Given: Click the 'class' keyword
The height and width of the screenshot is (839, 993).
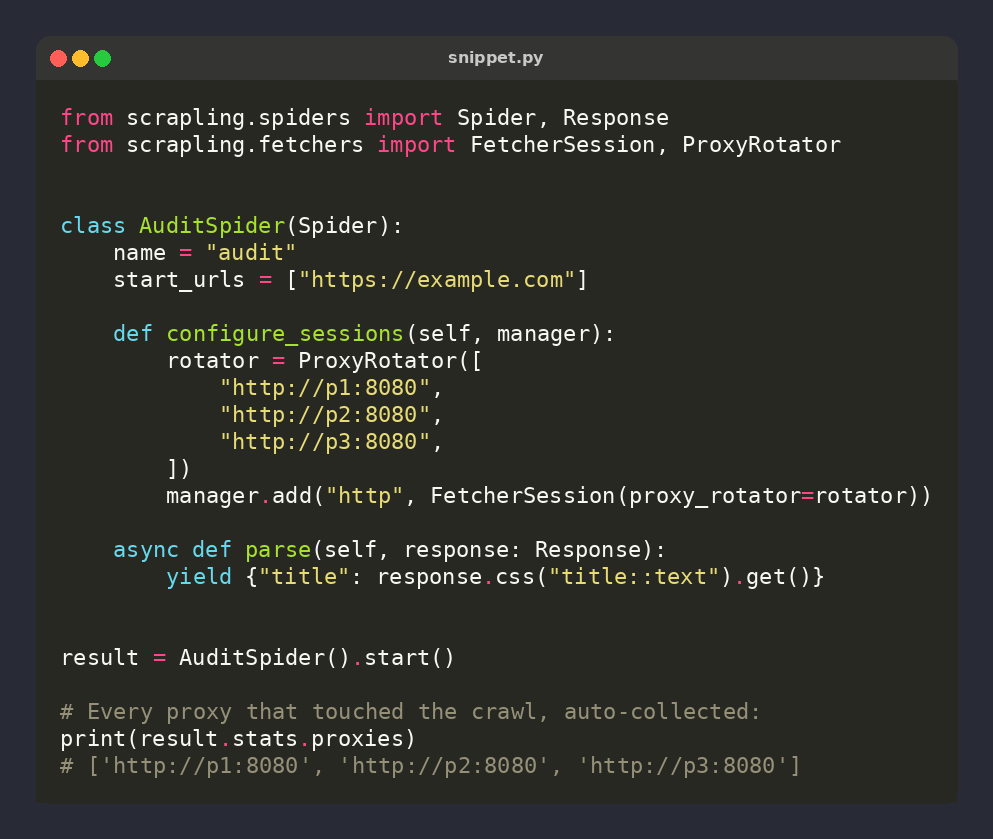Looking at the screenshot, I should pos(93,226).
